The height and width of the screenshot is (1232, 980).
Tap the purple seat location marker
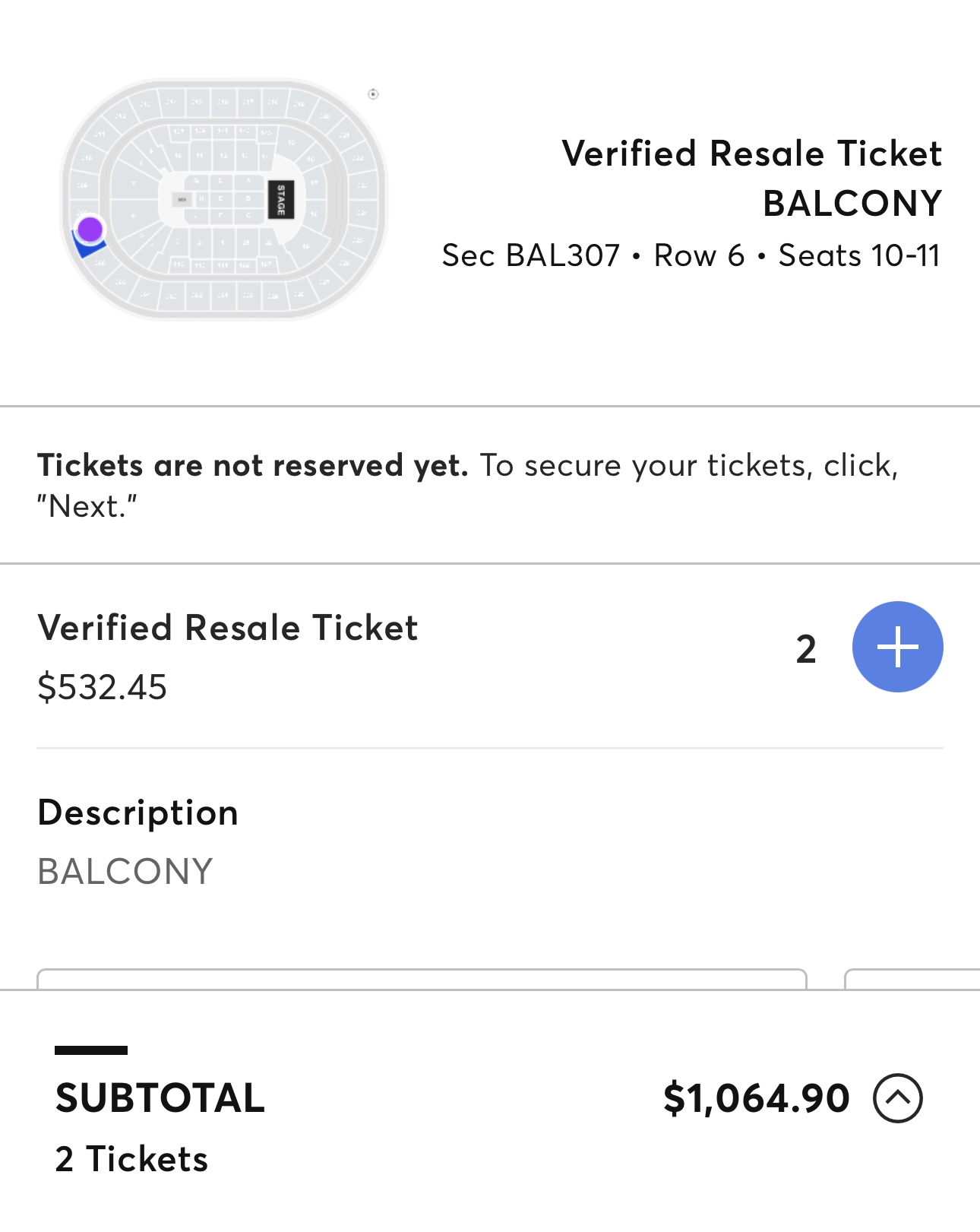(x=90, y=229)
